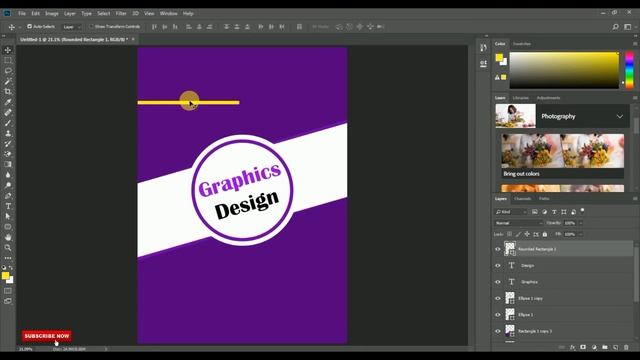Select the Eraser tool
The image size is (640, 360).
pos(8,154)
